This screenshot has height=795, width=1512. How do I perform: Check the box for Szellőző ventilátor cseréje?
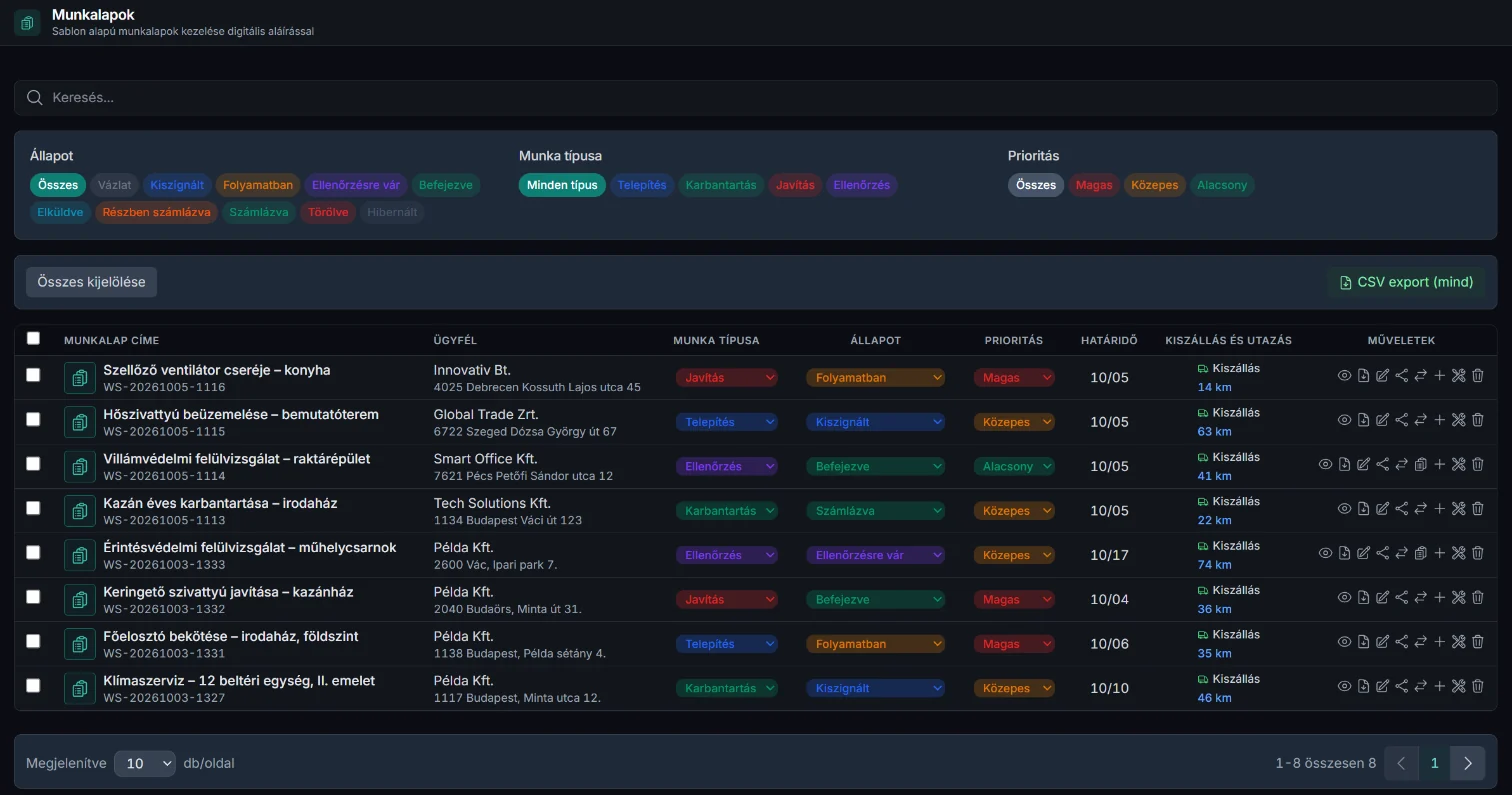pos(33,375)
